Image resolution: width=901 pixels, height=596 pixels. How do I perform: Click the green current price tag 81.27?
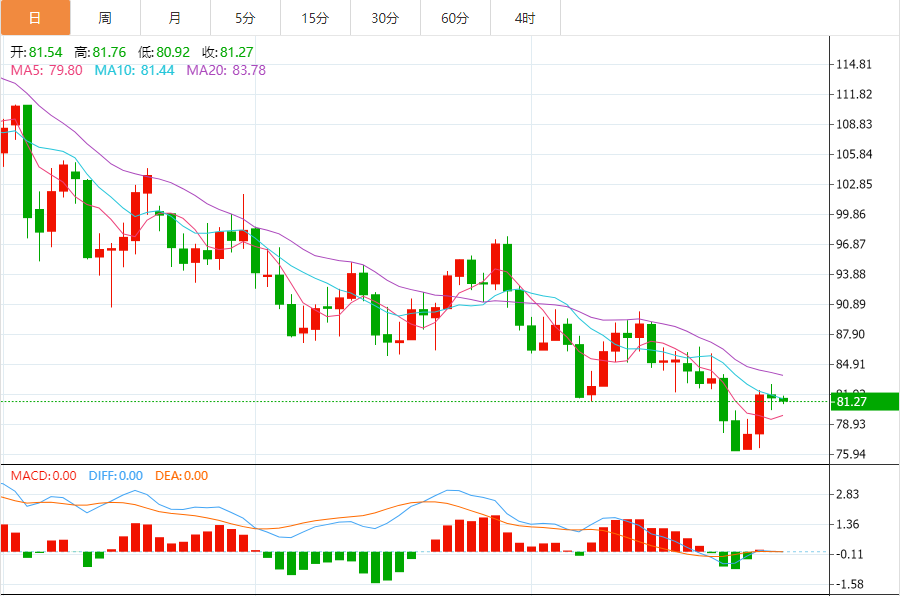pyautogui.click(x=865, y=401)
